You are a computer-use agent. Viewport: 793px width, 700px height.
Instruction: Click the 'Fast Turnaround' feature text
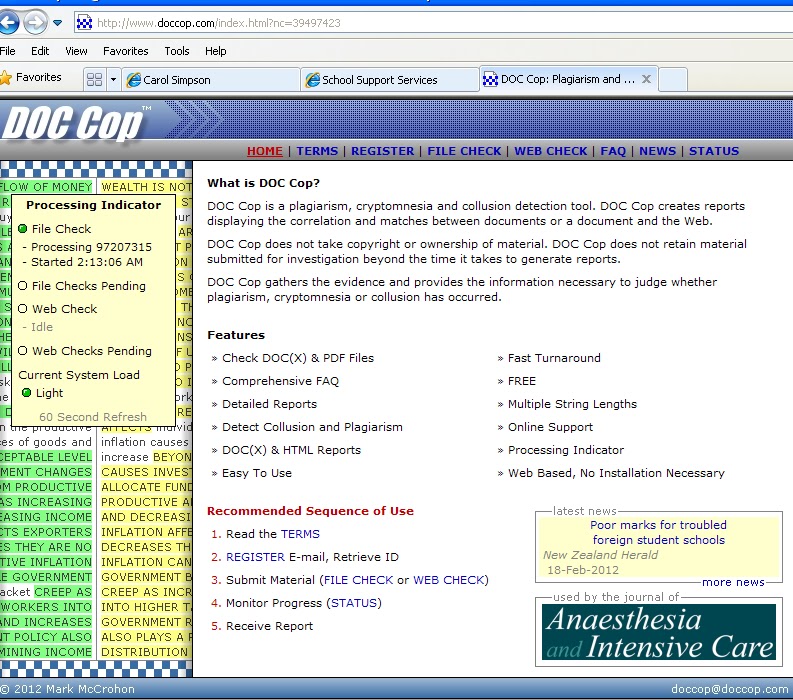click(554, 358)
